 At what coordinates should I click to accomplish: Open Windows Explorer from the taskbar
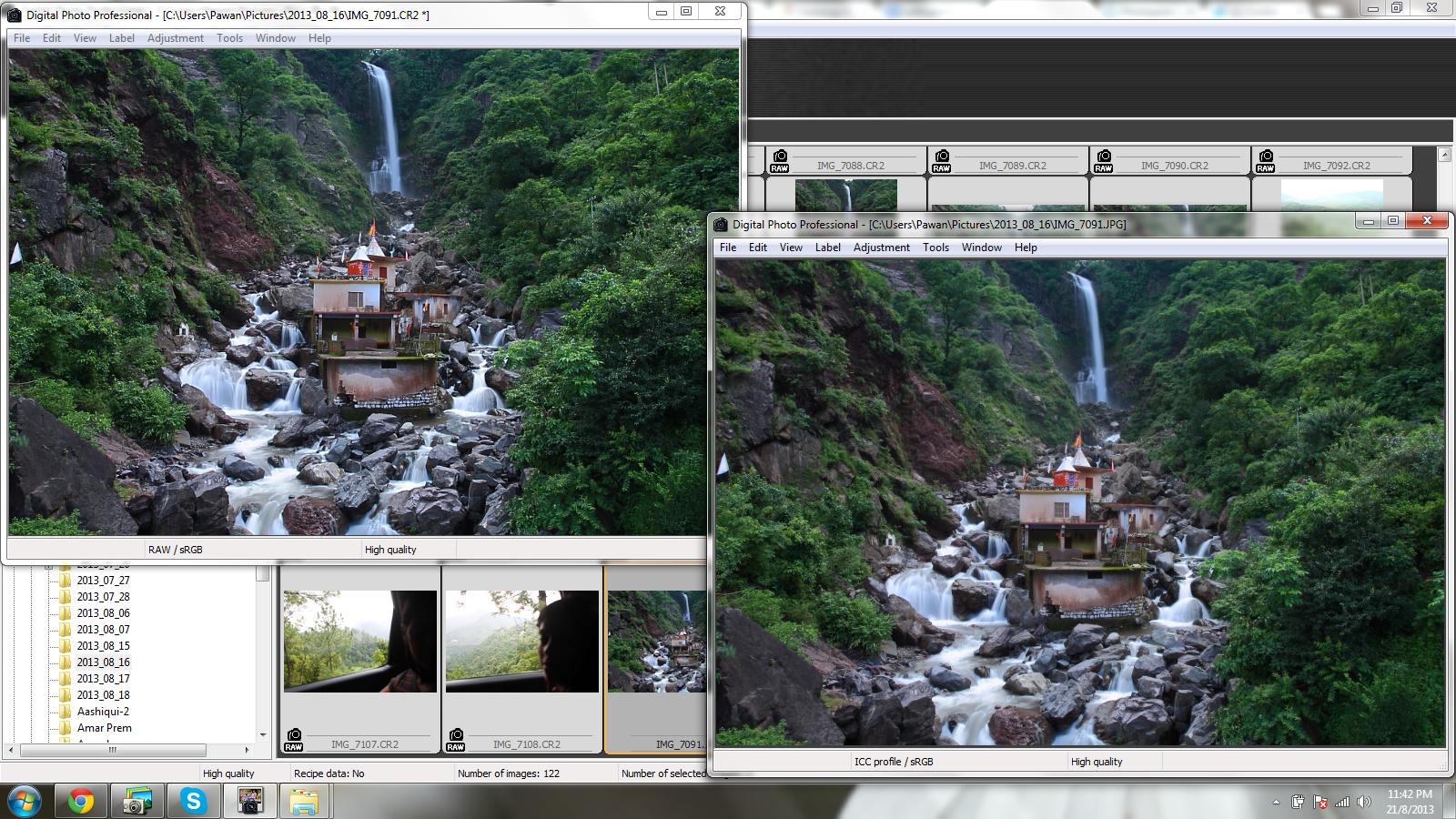(304, 802)
